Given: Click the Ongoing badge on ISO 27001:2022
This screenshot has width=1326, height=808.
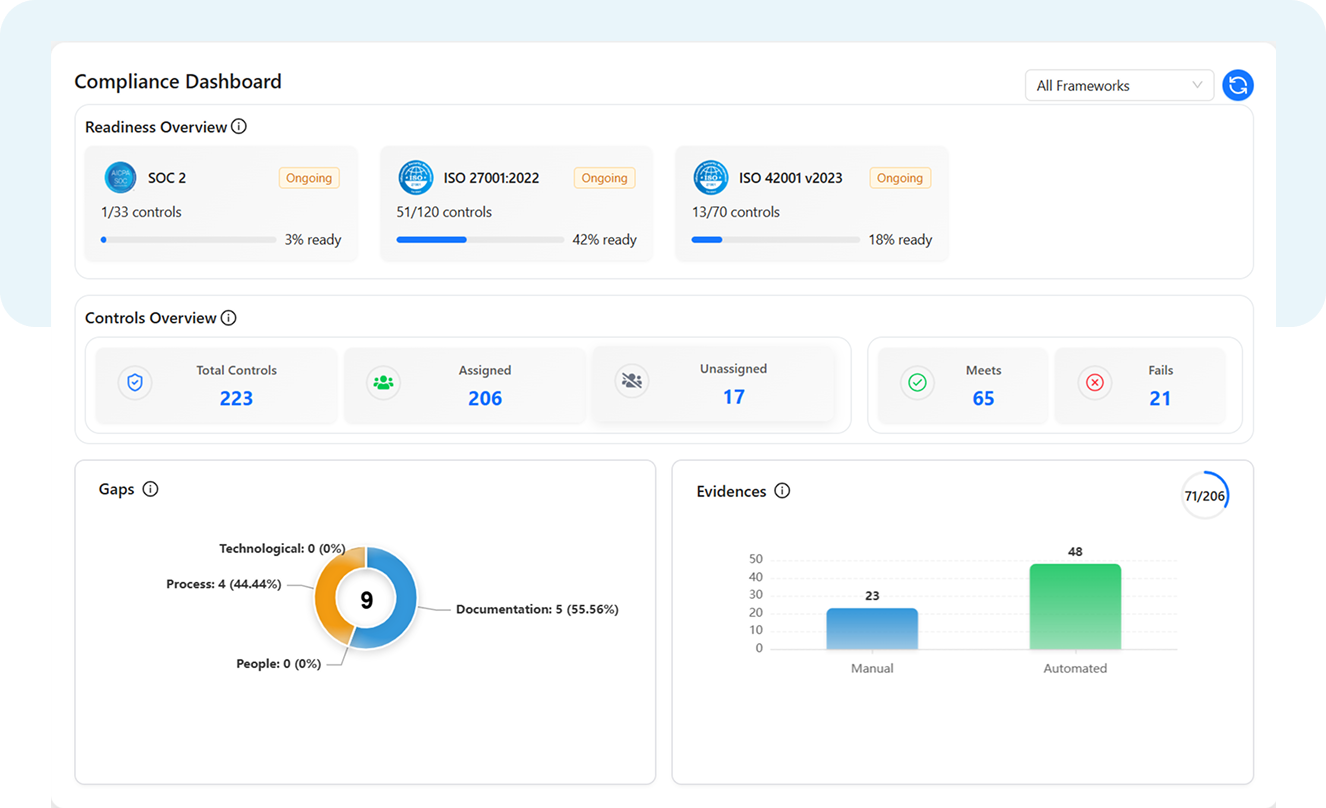Looking at the screenshot, I should point(605,178).
